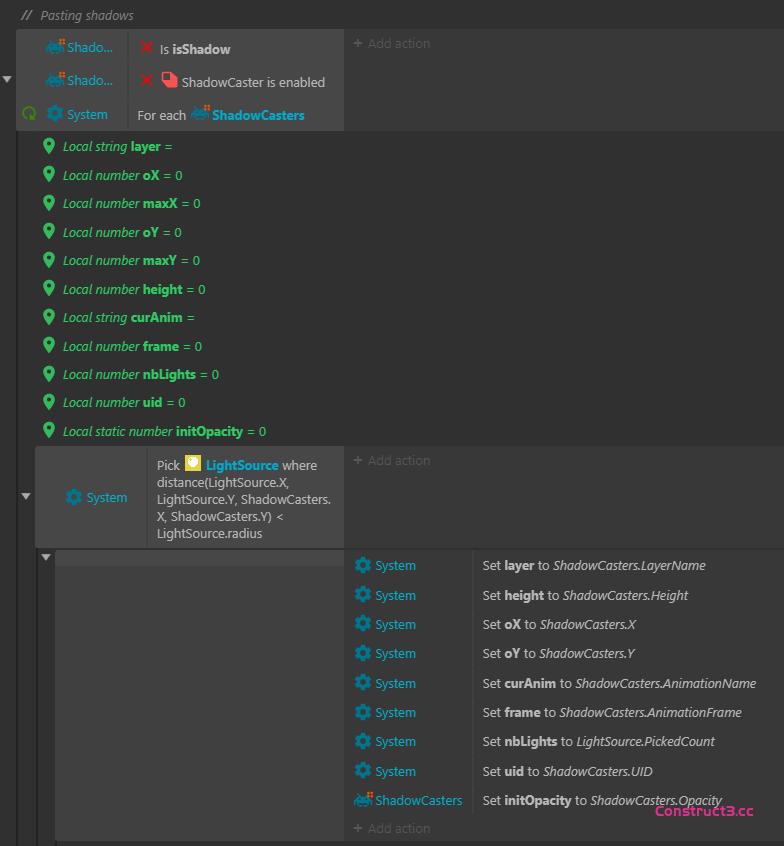Select the Local static number initOpacity variable

(x=164, y=431)
